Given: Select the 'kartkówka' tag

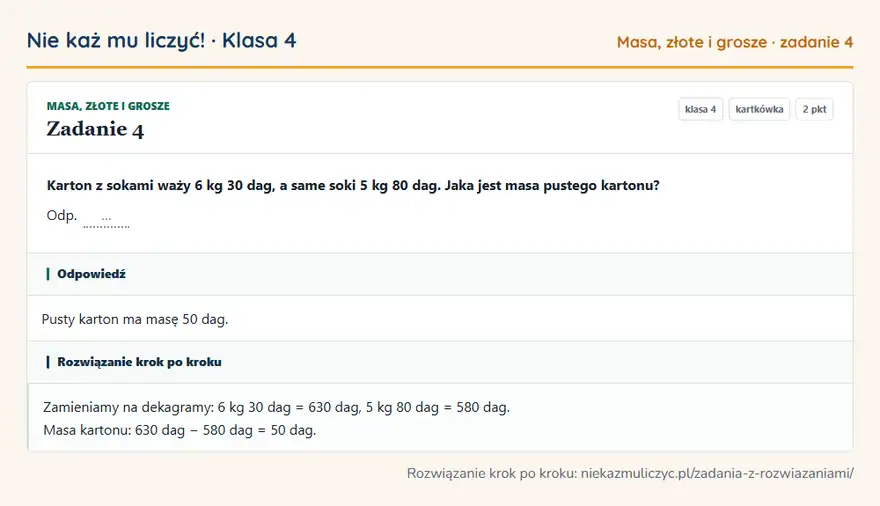Looking at the screenshot, I should (x=759, y=109).
